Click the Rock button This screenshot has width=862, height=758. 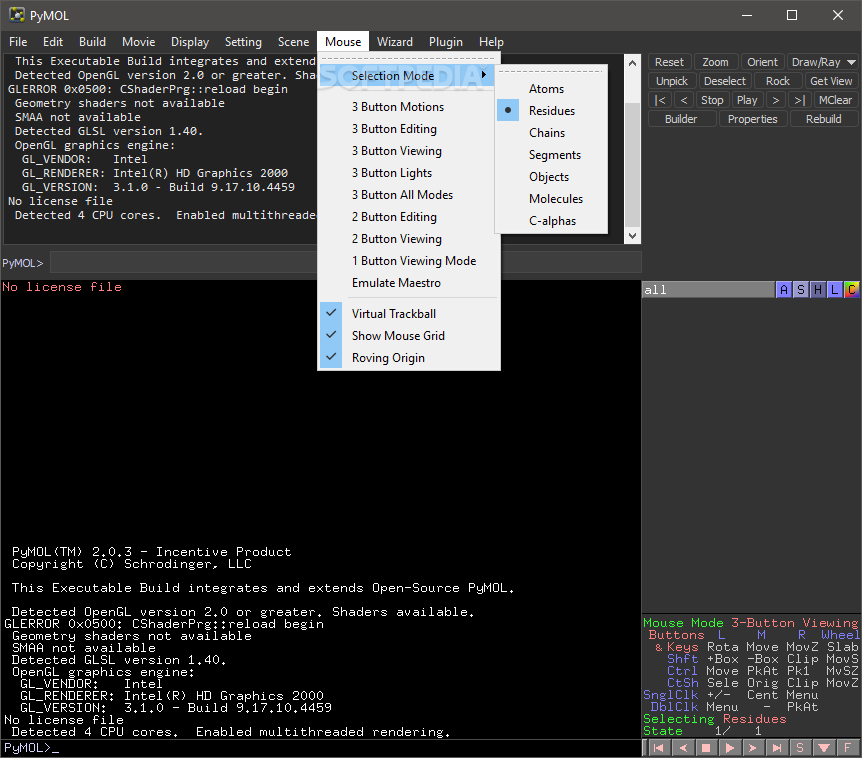[x=777, y=81]
